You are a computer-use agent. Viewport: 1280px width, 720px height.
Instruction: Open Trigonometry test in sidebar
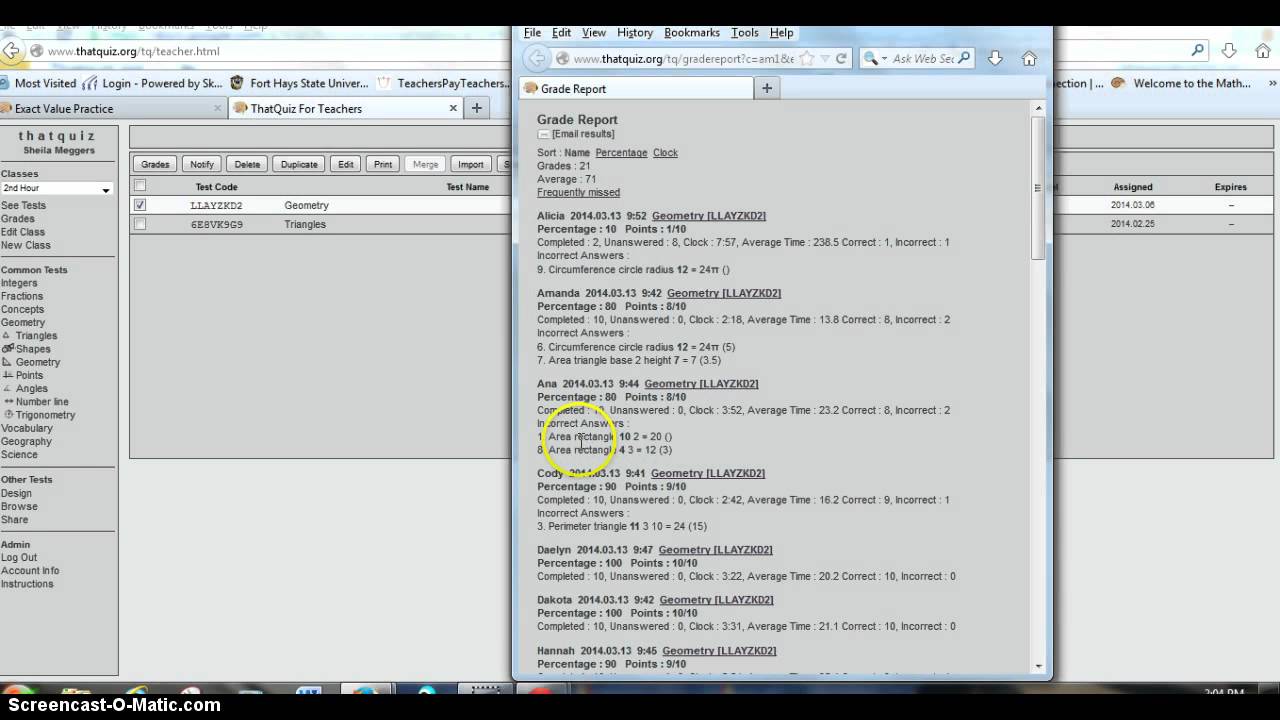point(45,415)
